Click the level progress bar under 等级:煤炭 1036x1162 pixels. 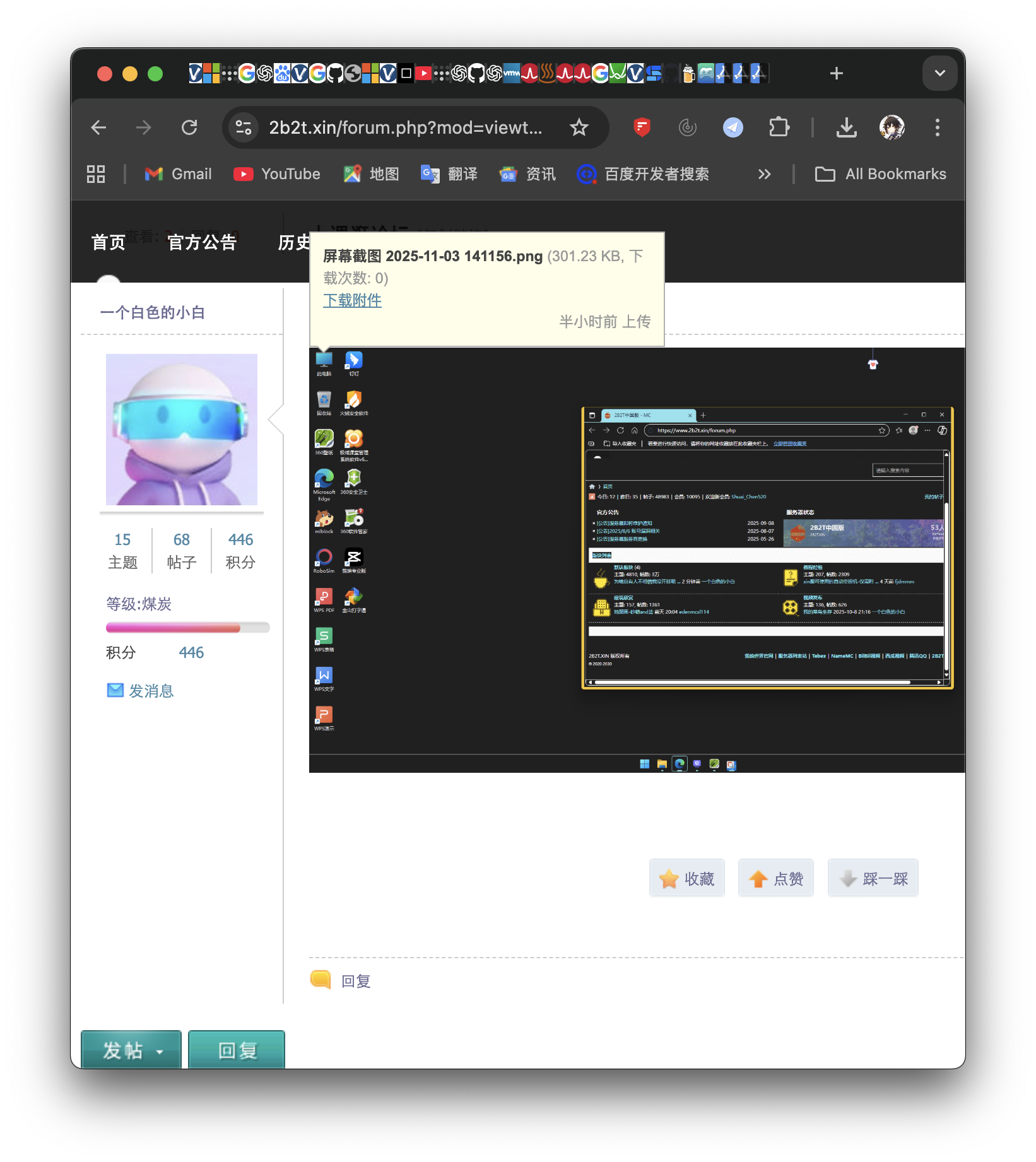[187, 628]
